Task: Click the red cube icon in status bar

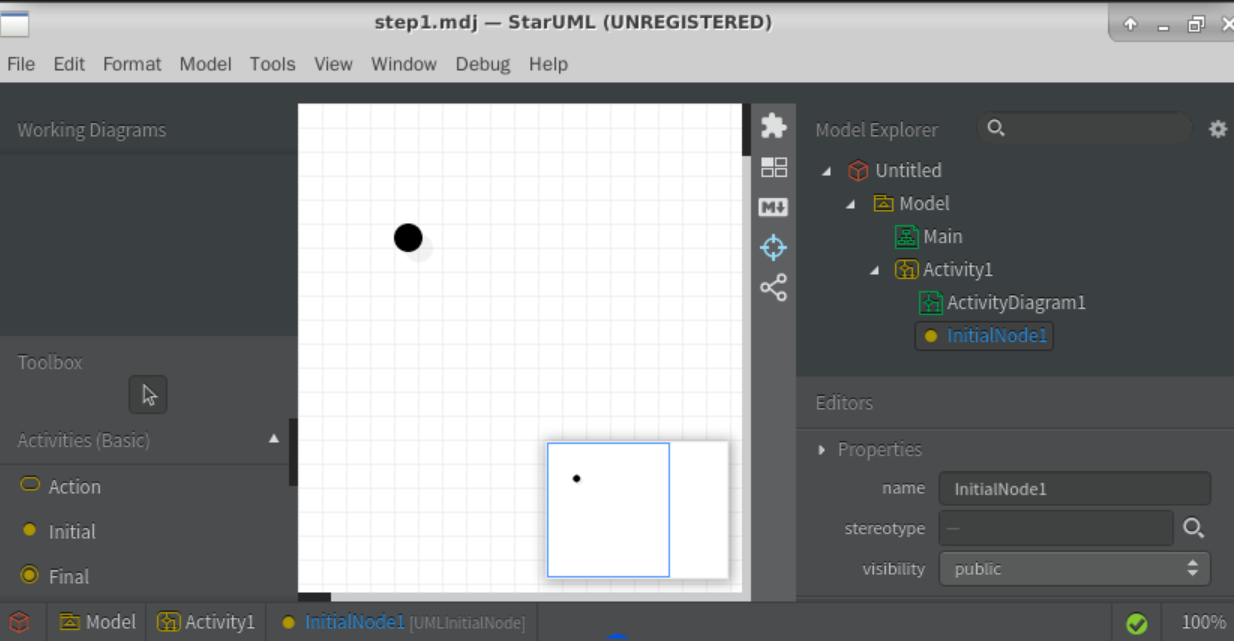Action: (19, 622)
